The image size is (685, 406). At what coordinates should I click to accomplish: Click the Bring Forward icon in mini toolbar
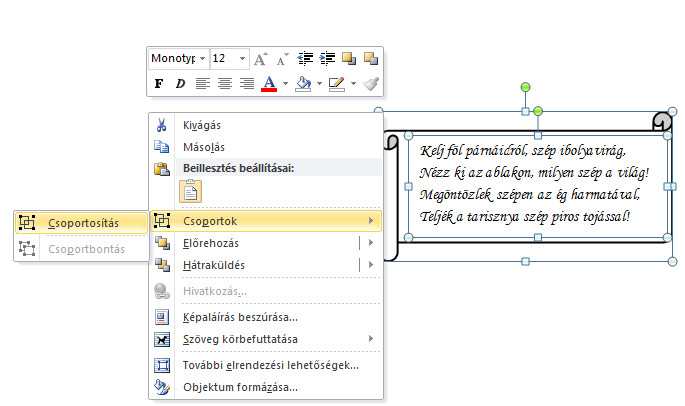tap(349, 59)
